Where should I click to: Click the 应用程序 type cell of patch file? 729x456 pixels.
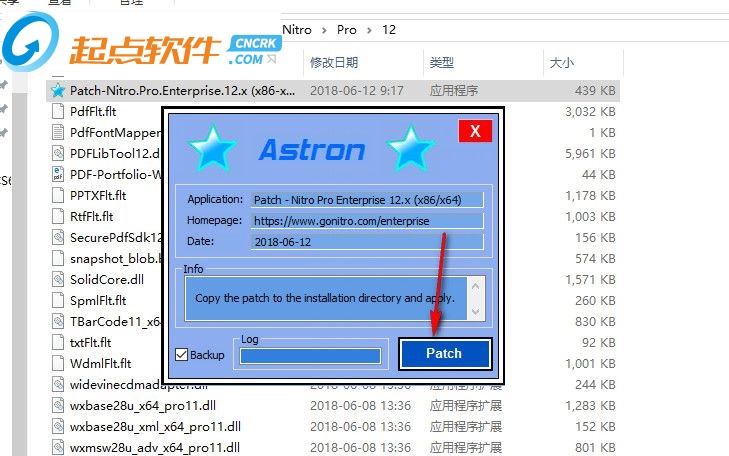click(454, 91)
